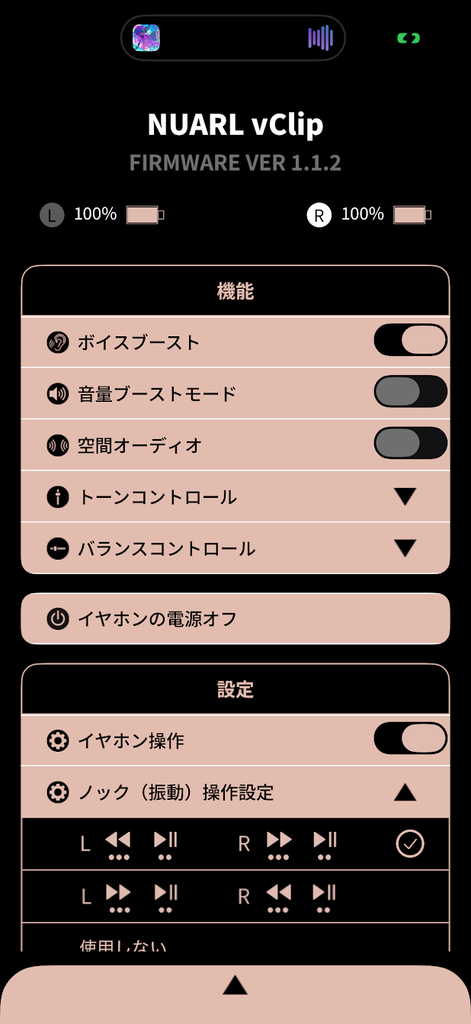Viewport: 471px width, 1024px height.
Task: Click the power icon in イヤホンの電源オフ
Action: [58, 618]
